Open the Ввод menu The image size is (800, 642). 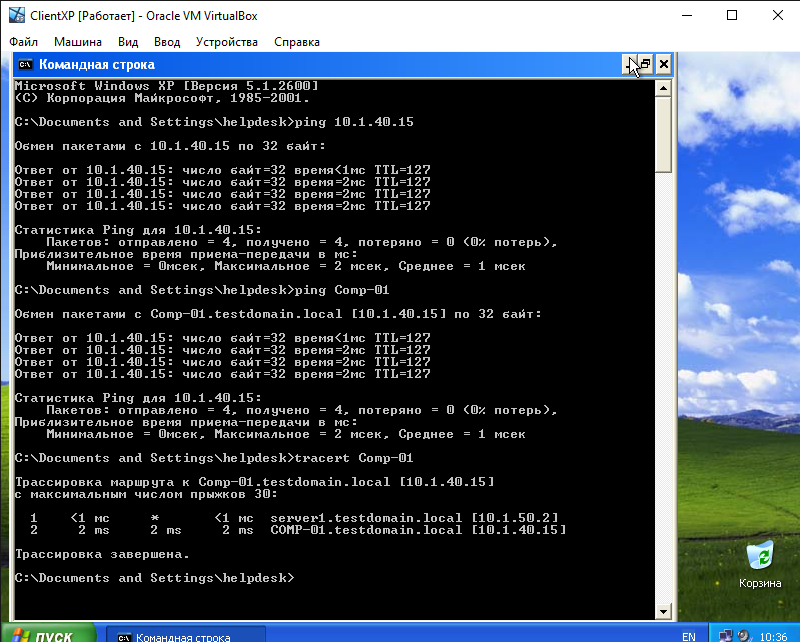click(x=167, y=42)
